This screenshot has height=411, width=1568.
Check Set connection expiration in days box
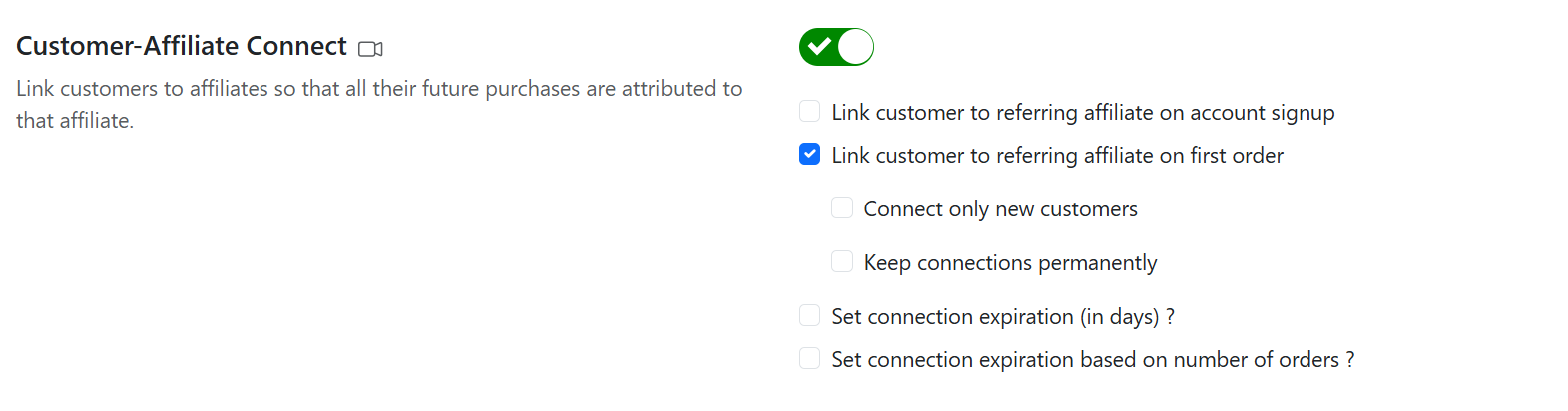pyautogui.click(x=810, y=316)
